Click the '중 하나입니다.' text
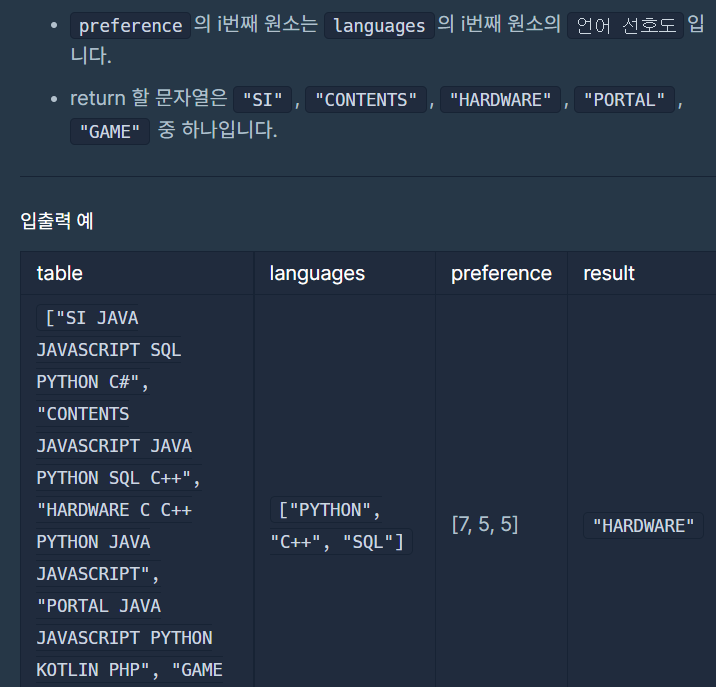Viewport: 716px width, 687px height. coord(217,130)
